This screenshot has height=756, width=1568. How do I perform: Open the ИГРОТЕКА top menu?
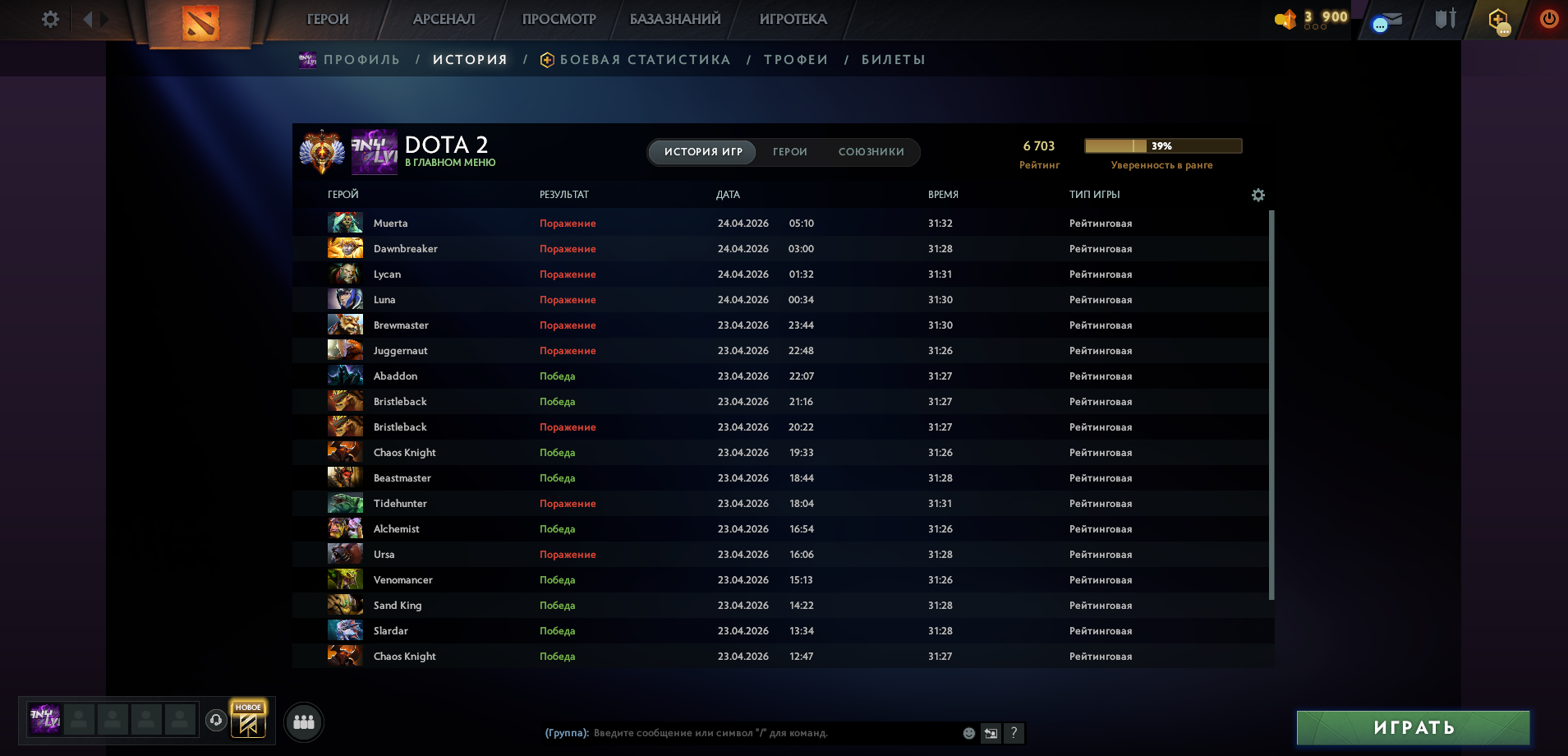[793, 19]
